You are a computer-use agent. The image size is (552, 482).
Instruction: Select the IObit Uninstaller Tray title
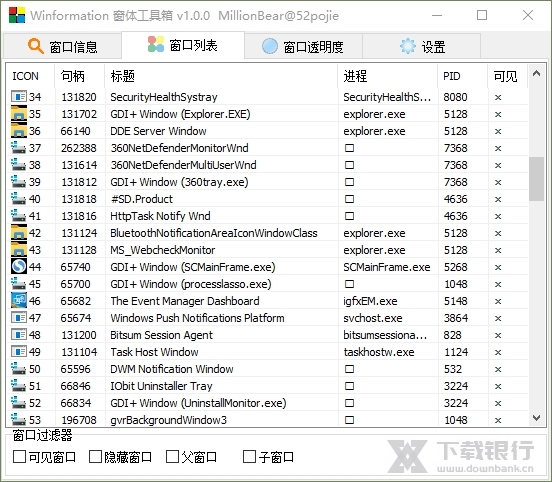[x=161, y=386]
